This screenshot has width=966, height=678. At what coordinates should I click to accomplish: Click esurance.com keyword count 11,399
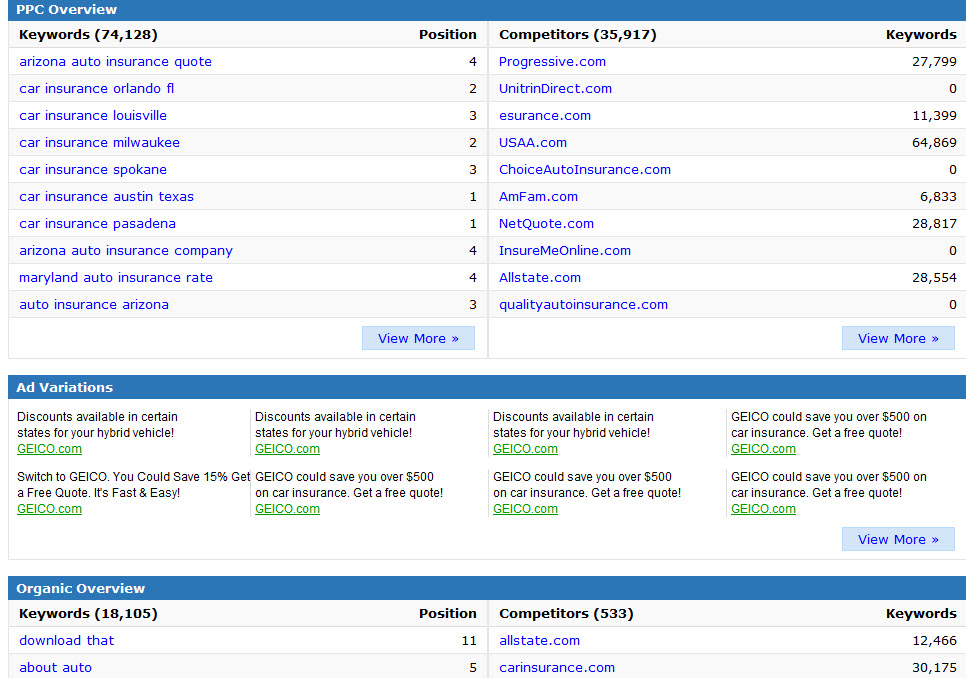pos(934,116)
